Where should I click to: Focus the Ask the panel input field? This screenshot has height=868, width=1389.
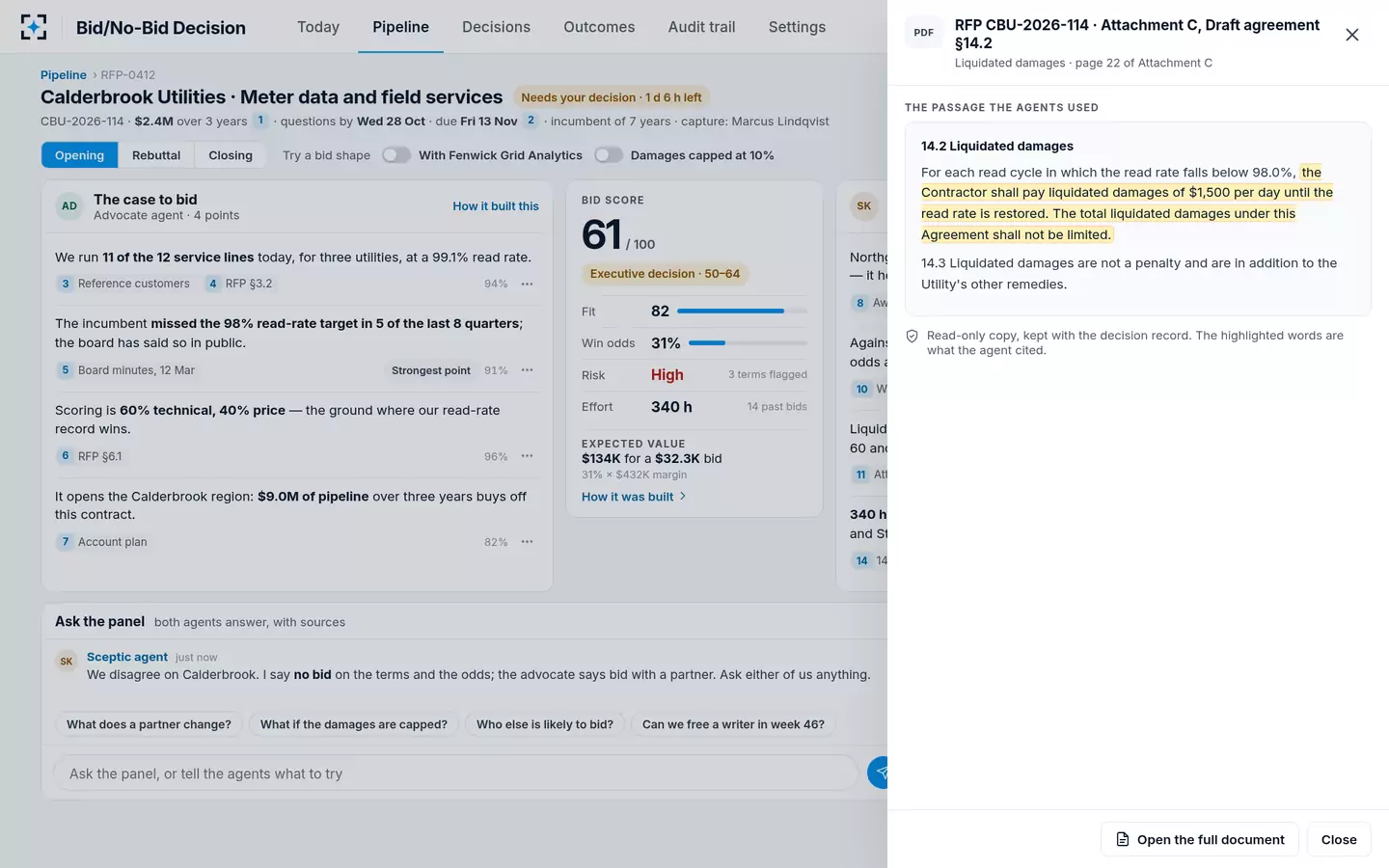tap(455, 773)
